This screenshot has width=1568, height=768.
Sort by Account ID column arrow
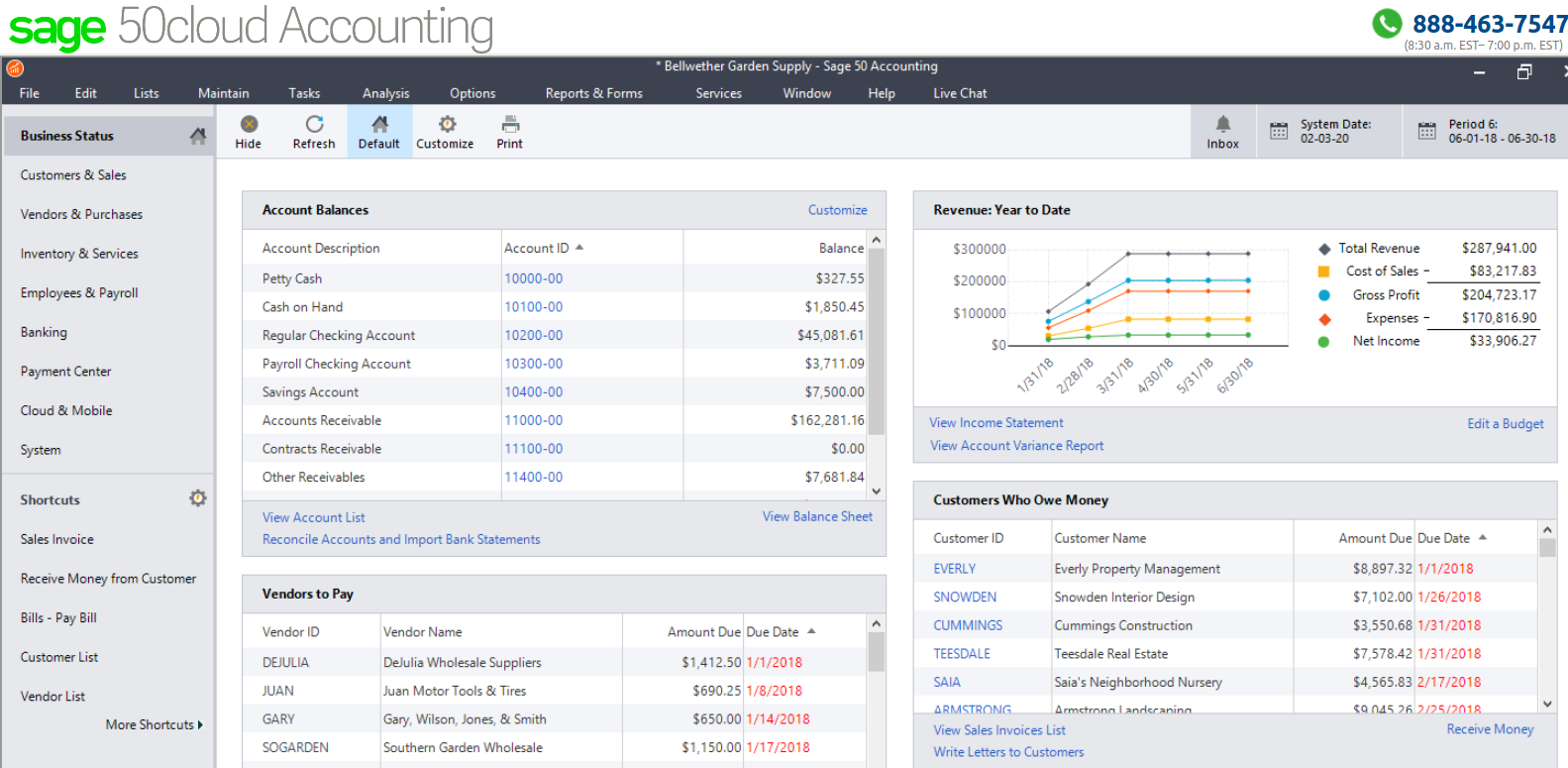coord(579,248)
